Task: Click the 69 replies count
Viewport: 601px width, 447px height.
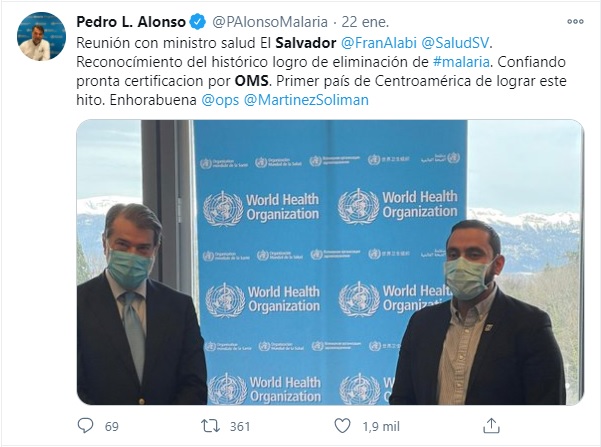Action: tap(112, 426)
